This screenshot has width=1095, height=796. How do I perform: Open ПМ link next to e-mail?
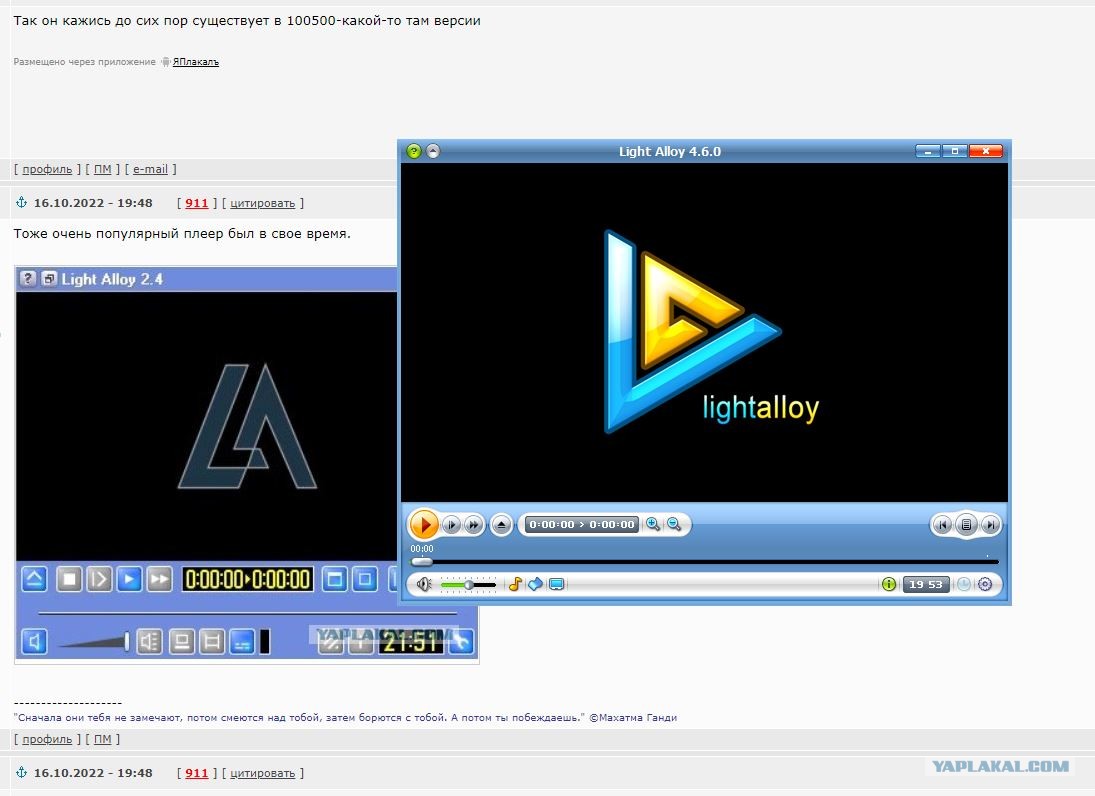click(103, 169)
